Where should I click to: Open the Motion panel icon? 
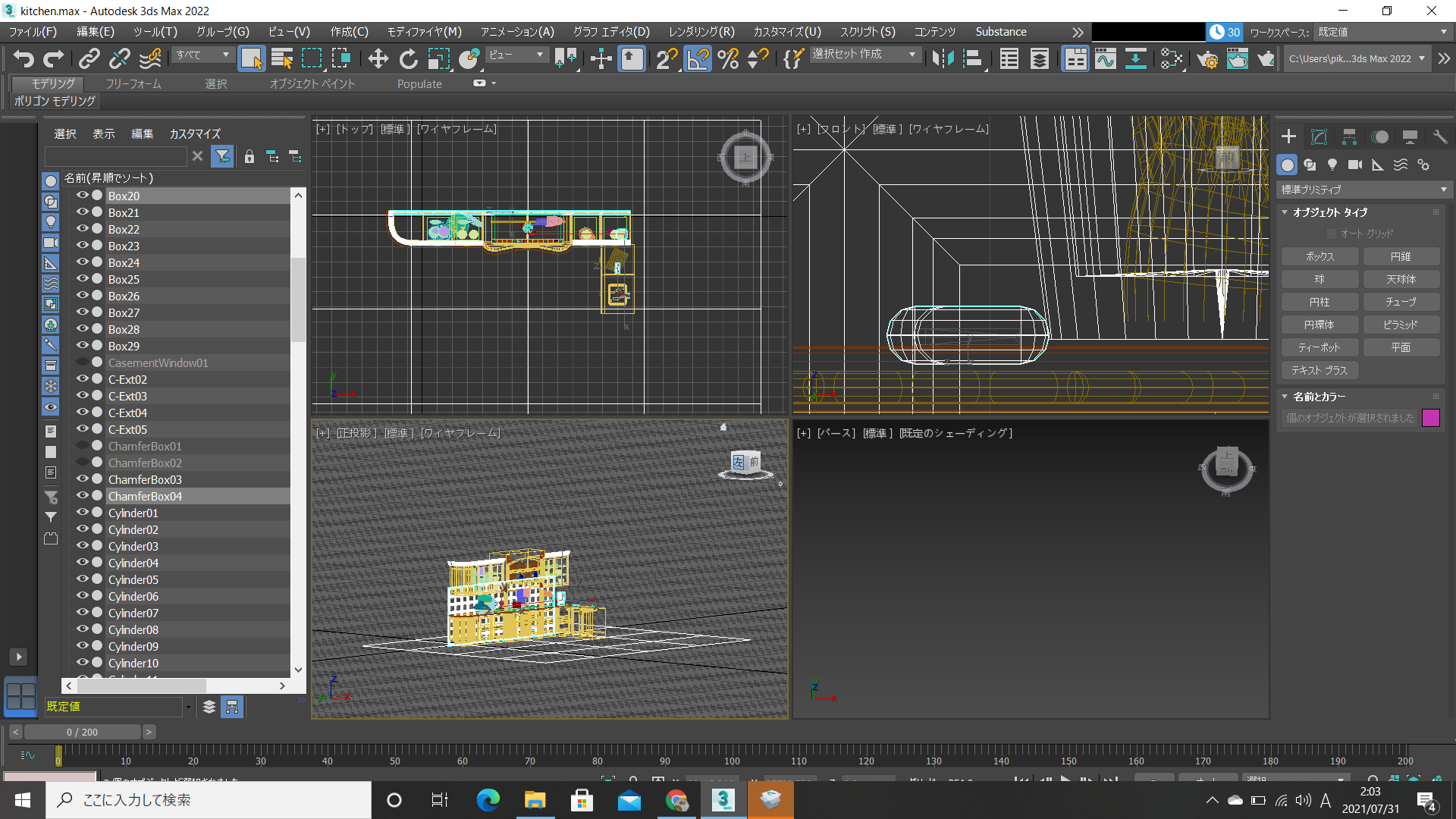pyautogui.click(x=1380, y=136)
